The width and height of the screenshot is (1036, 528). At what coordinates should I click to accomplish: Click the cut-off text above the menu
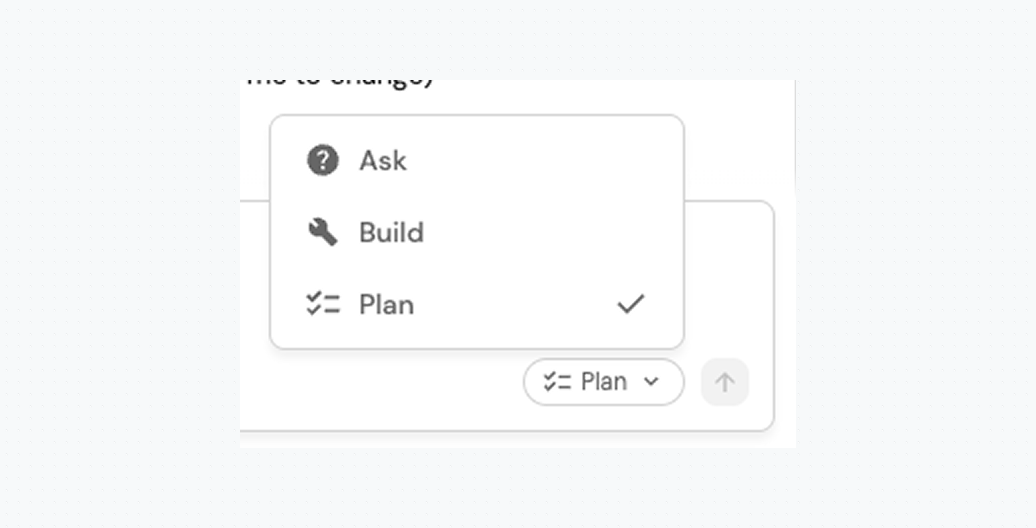tap(340, 83)
